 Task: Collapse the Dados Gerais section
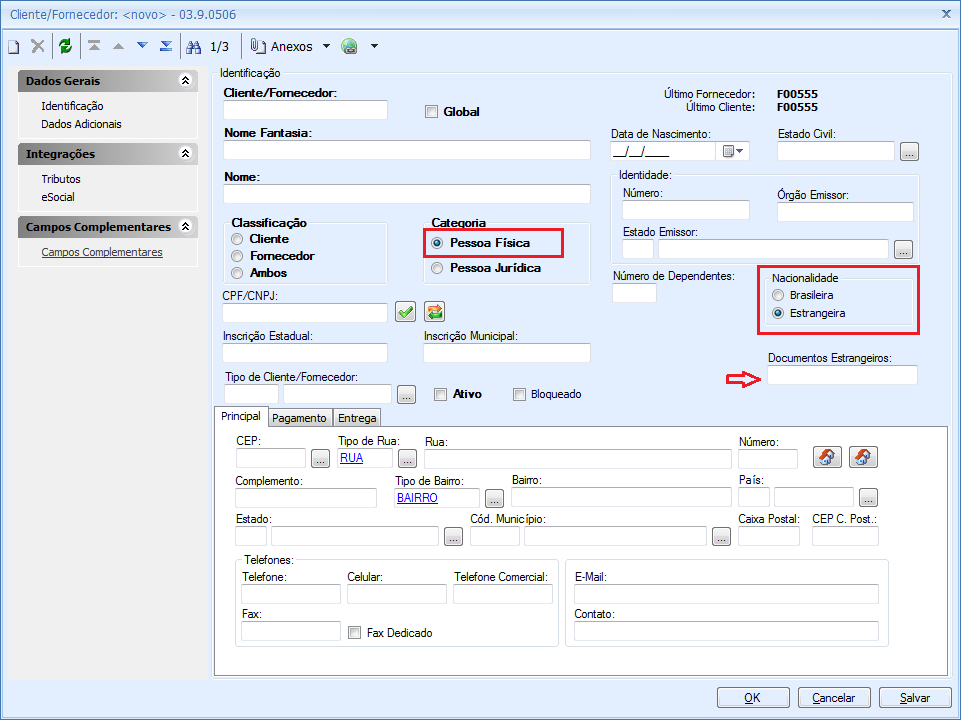[185, 80]
